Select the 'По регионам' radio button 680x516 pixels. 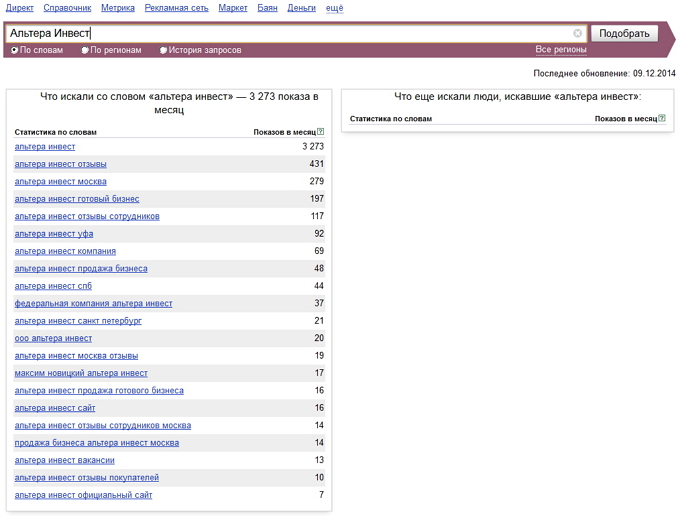pyautogui.click(x=85, y=50)
